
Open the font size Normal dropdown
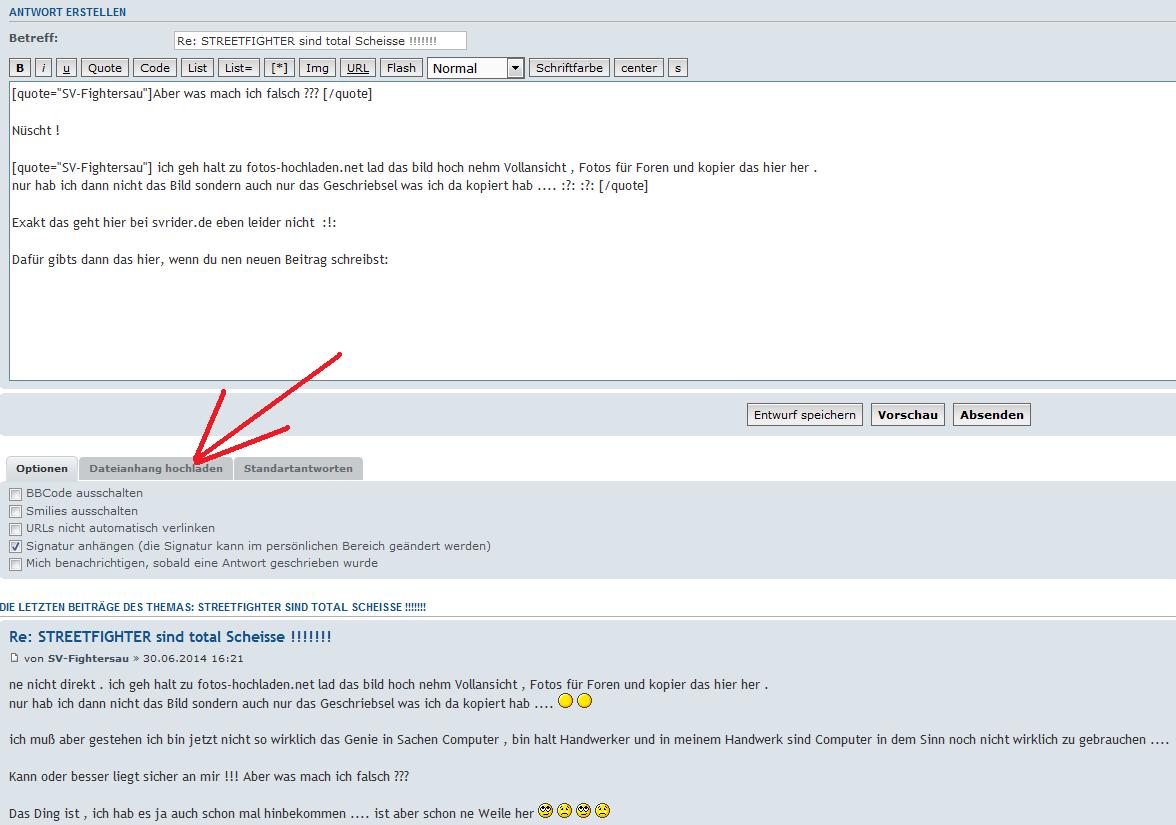point(475,68)
